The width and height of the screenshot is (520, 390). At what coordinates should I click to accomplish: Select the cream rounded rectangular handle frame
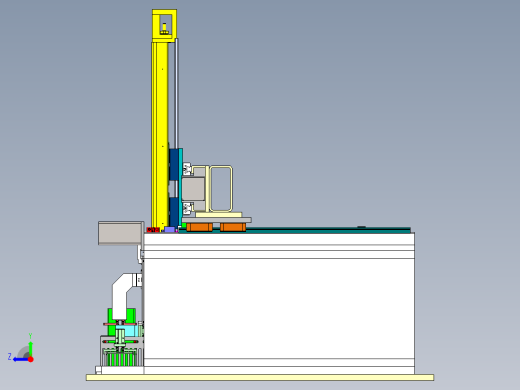click(x=220, y=189)
